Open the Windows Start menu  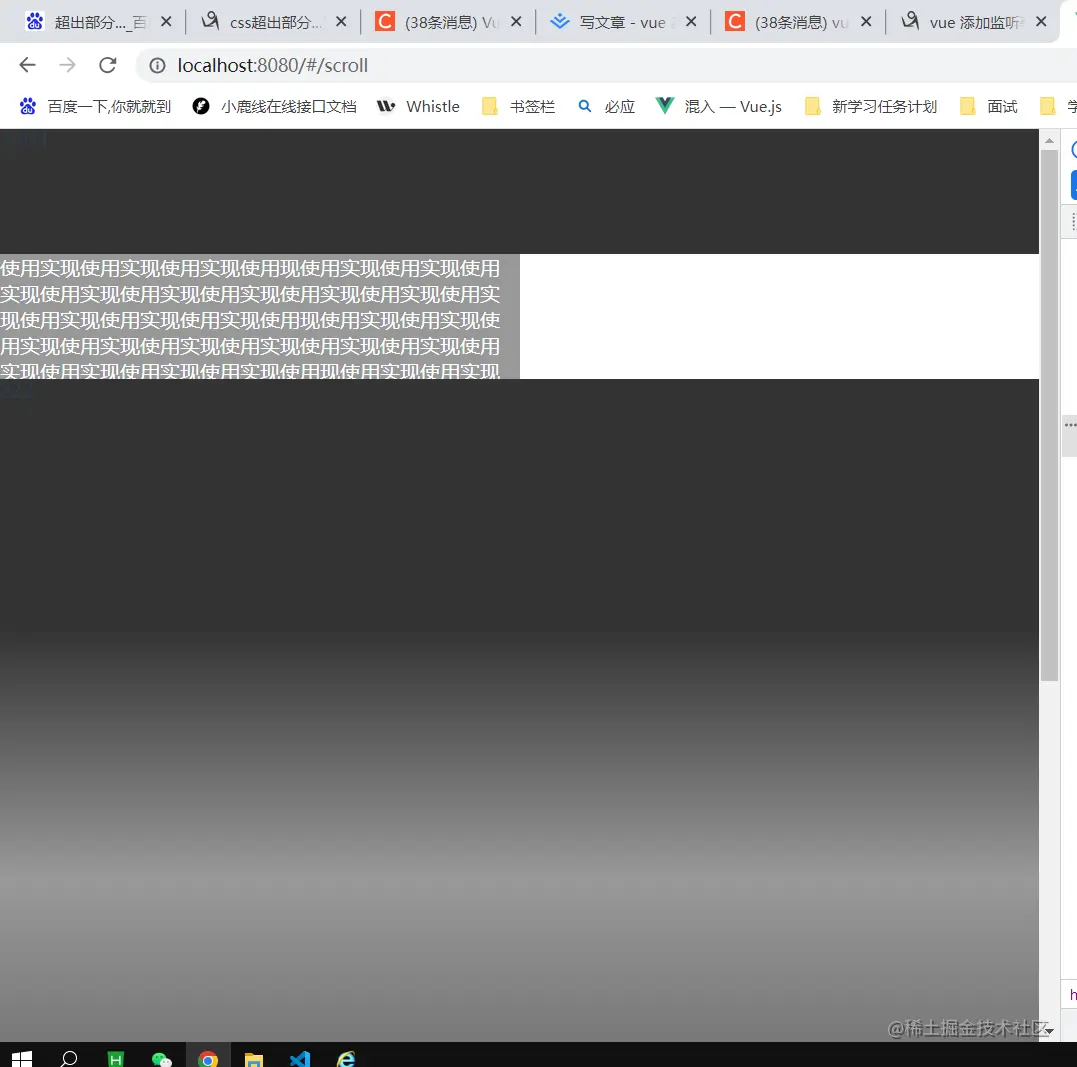click(x=22, y=1059)
